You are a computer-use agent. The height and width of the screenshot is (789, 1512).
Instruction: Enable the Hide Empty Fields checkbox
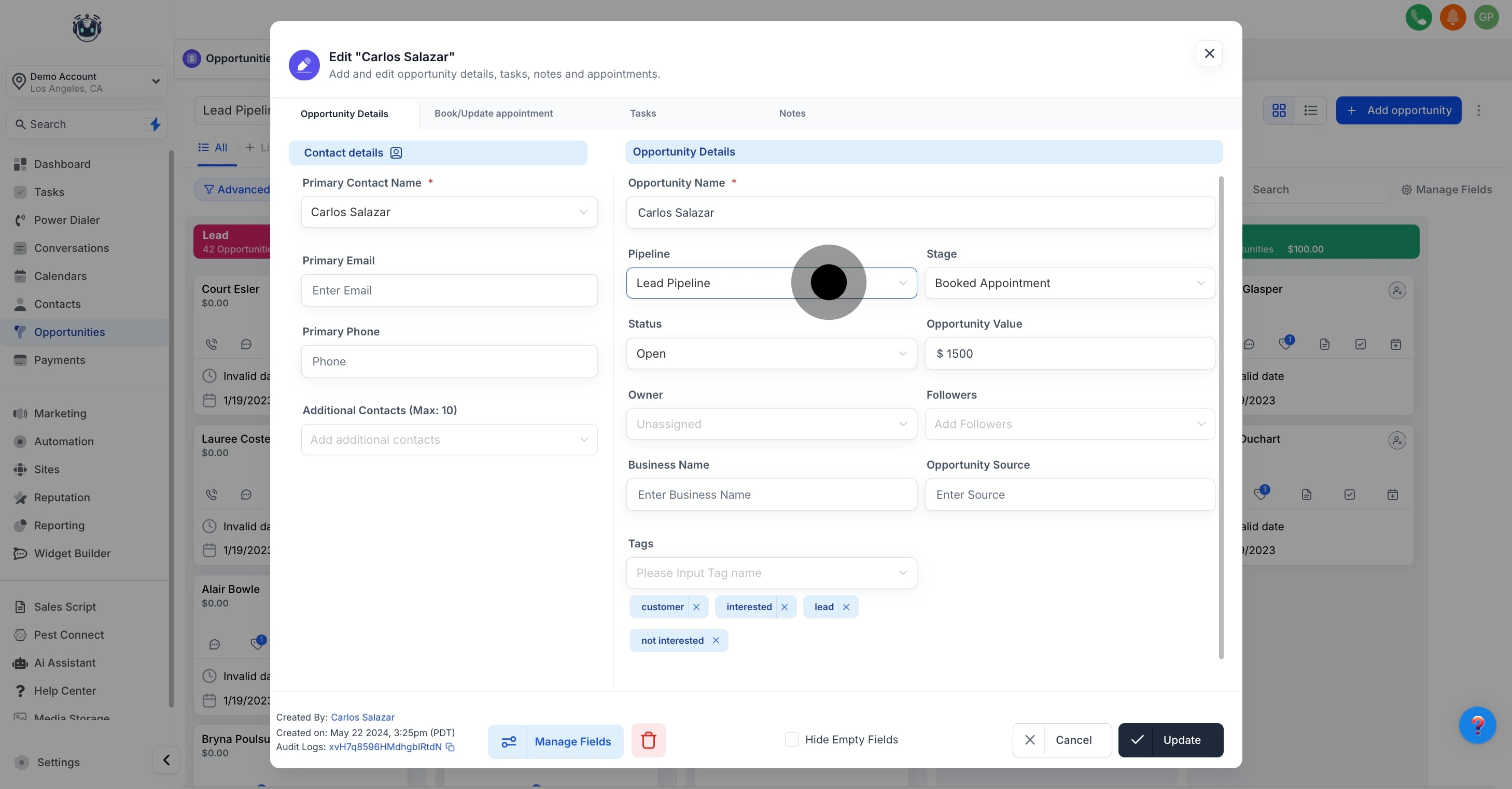click(792, 740)
